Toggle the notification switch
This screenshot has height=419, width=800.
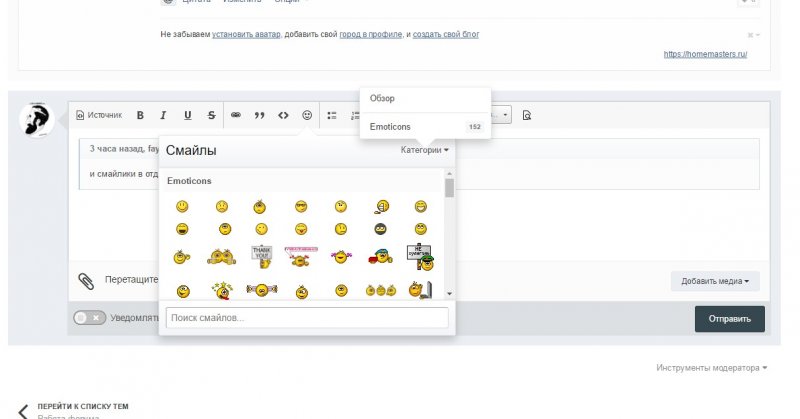tap(89, 318)
